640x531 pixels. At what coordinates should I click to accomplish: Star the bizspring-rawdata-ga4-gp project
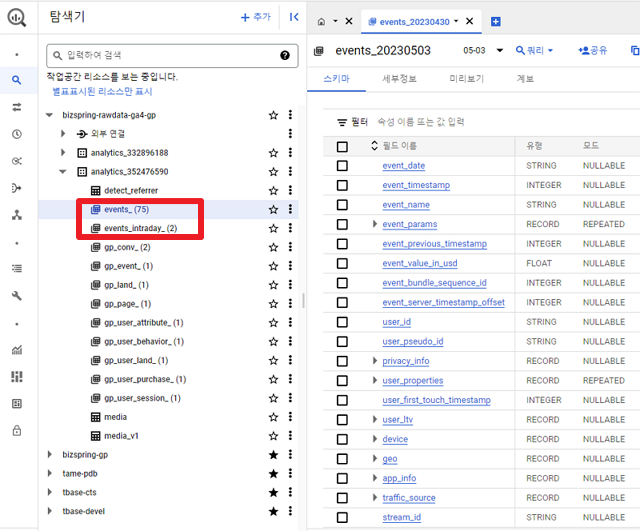tap(273, 115)
